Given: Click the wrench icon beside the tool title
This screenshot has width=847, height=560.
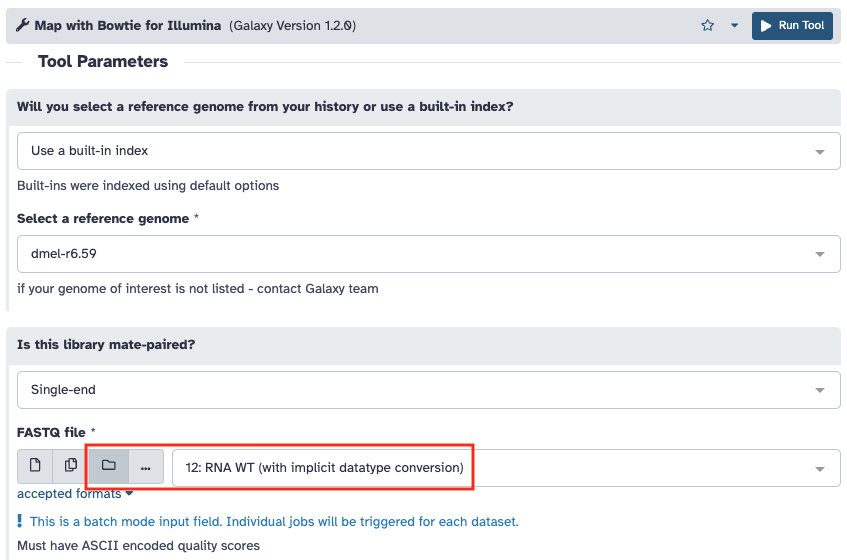Looking at the screenshot, I should [23, 25].
